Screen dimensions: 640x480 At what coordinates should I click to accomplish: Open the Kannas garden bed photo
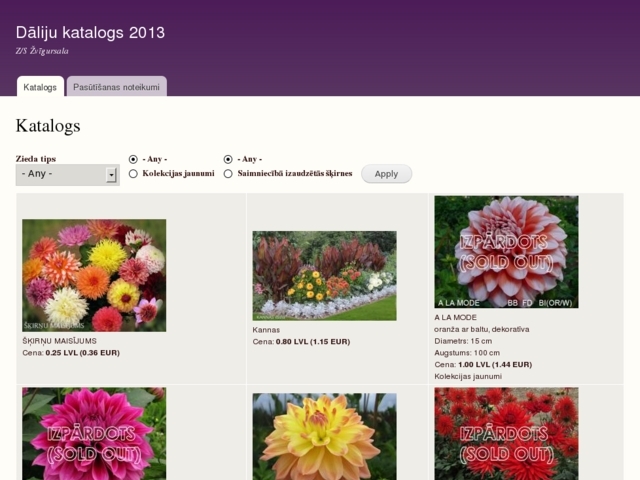pyautogui.click(x=324, y=276)
